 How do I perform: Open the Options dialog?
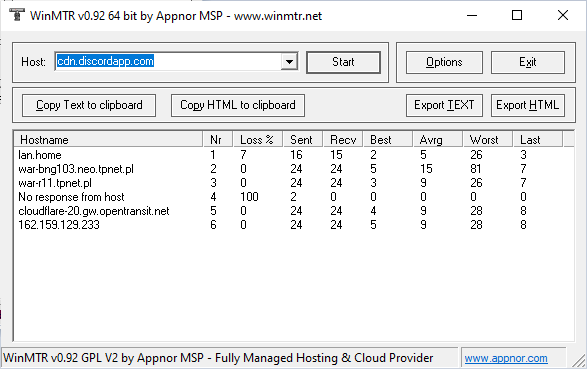point(444,62)
